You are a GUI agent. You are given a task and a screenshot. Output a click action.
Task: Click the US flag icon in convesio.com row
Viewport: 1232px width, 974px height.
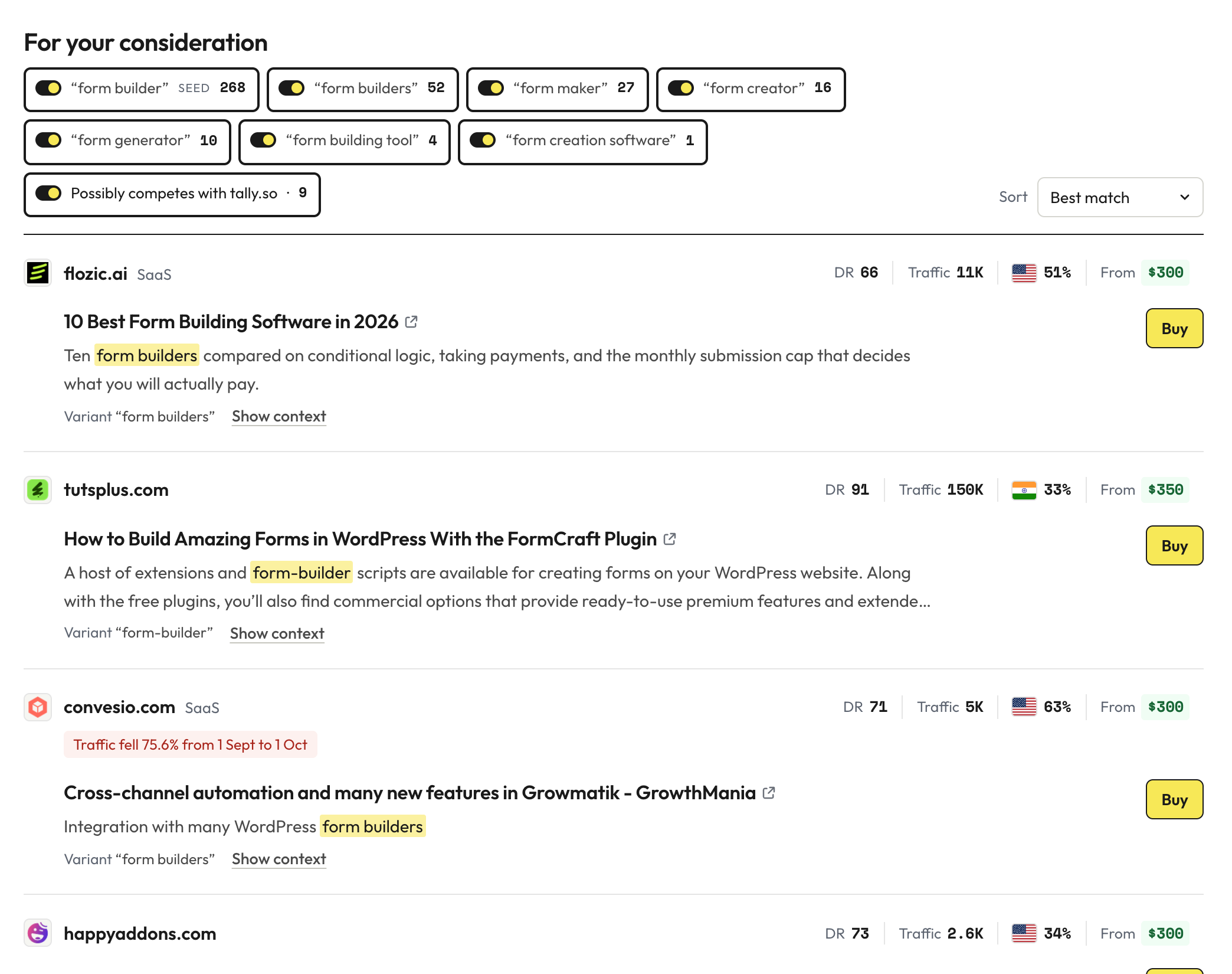tap(1024, 707)
